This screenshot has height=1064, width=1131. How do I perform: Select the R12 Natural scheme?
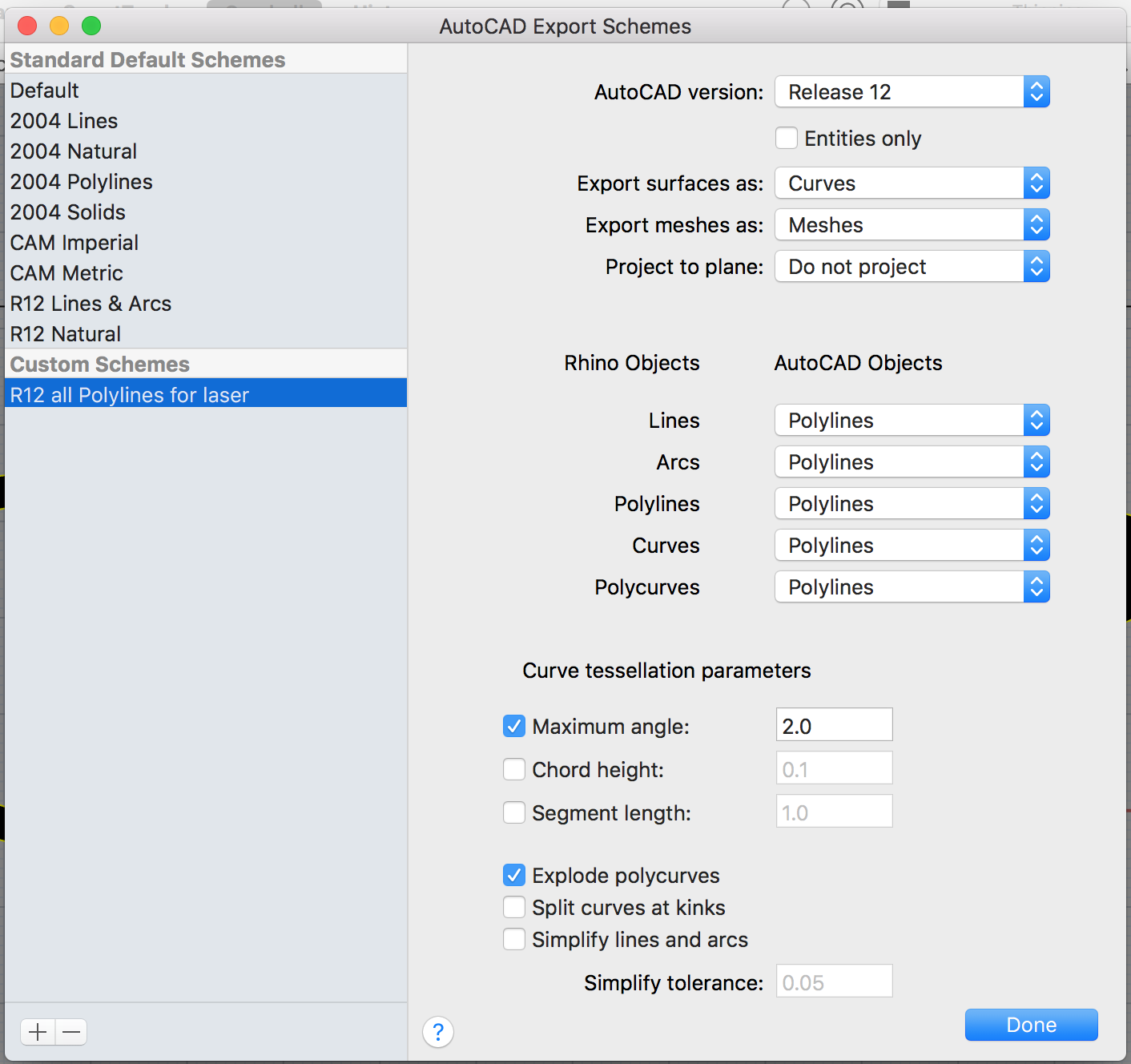click(206, 334)
